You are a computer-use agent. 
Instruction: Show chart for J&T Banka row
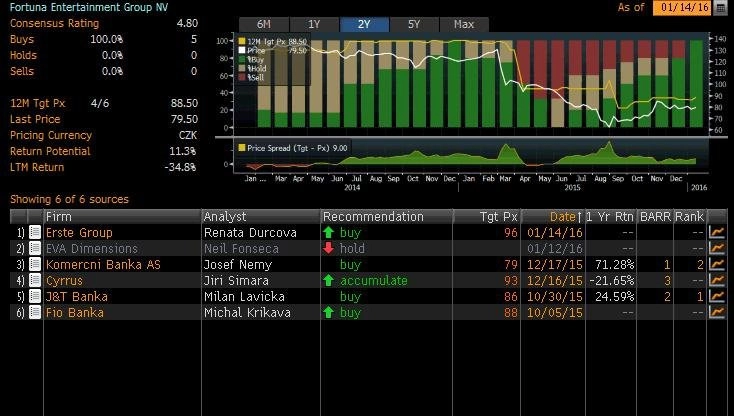tap(717, 296)
